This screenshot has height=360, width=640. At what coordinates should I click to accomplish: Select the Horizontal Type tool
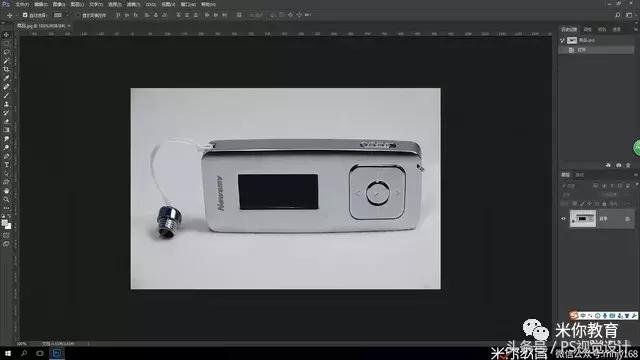6,164
